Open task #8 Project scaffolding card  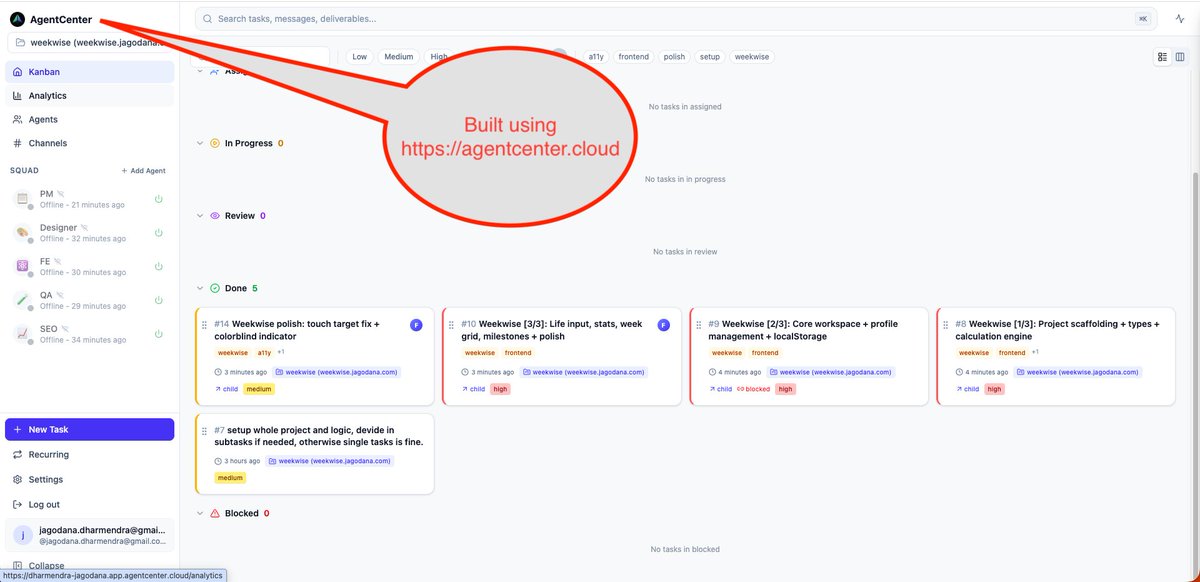click(x=1055, y=356)
